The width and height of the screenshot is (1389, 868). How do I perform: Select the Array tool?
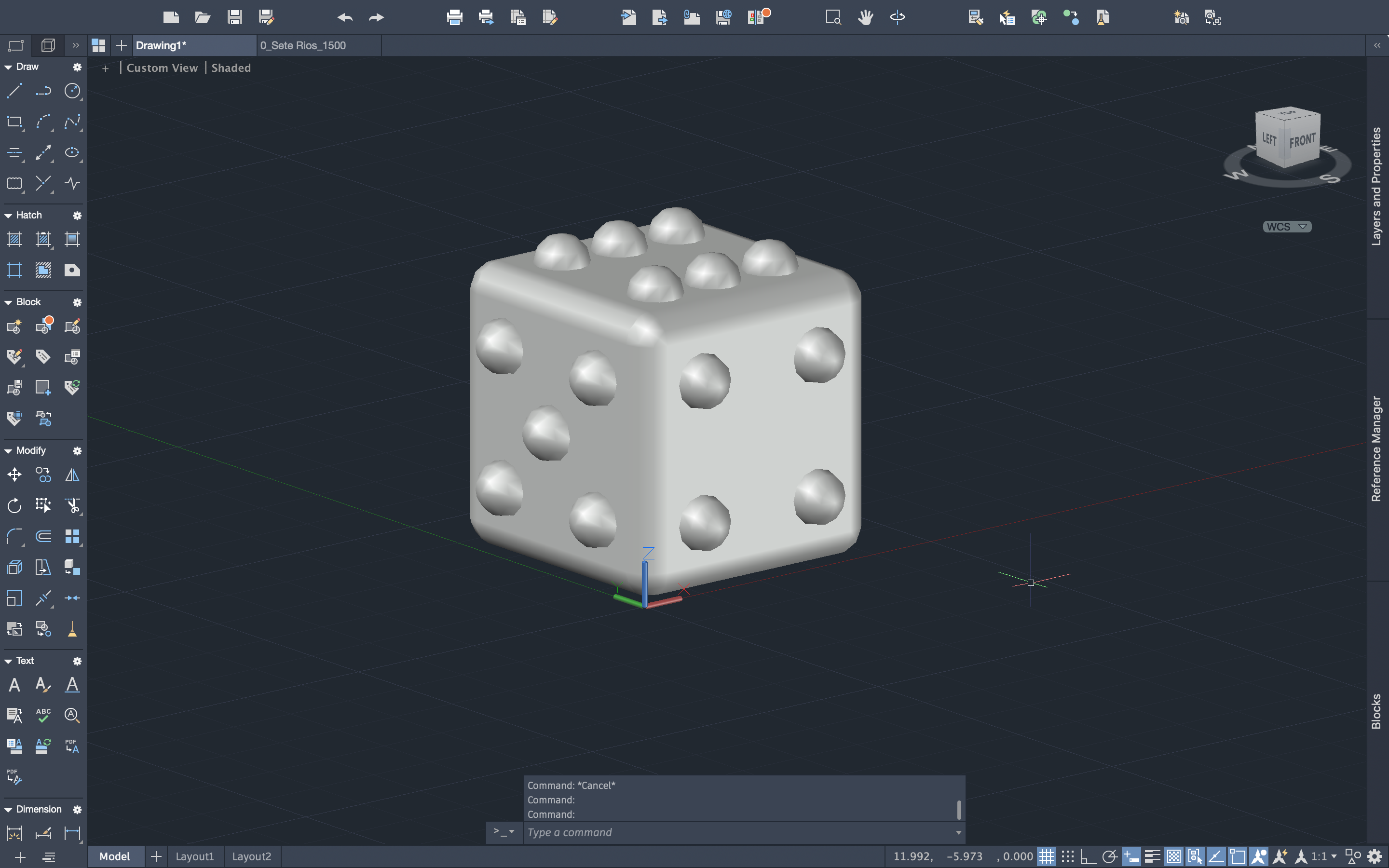(x=72, y=536)
